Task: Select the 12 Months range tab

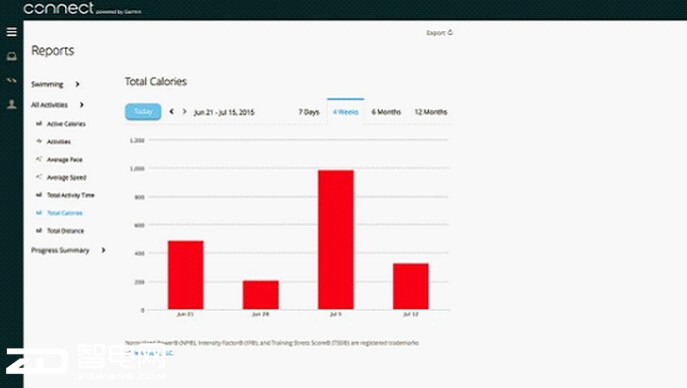Action: tap(431, 112)
